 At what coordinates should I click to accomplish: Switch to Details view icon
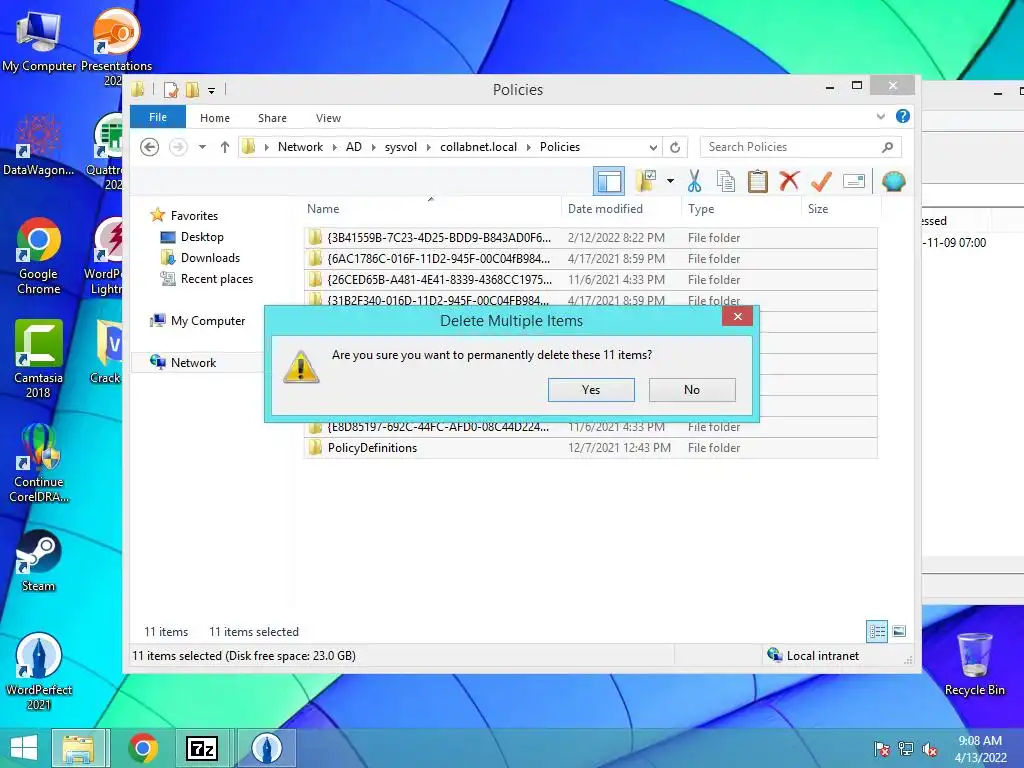(x=876, y=632)
